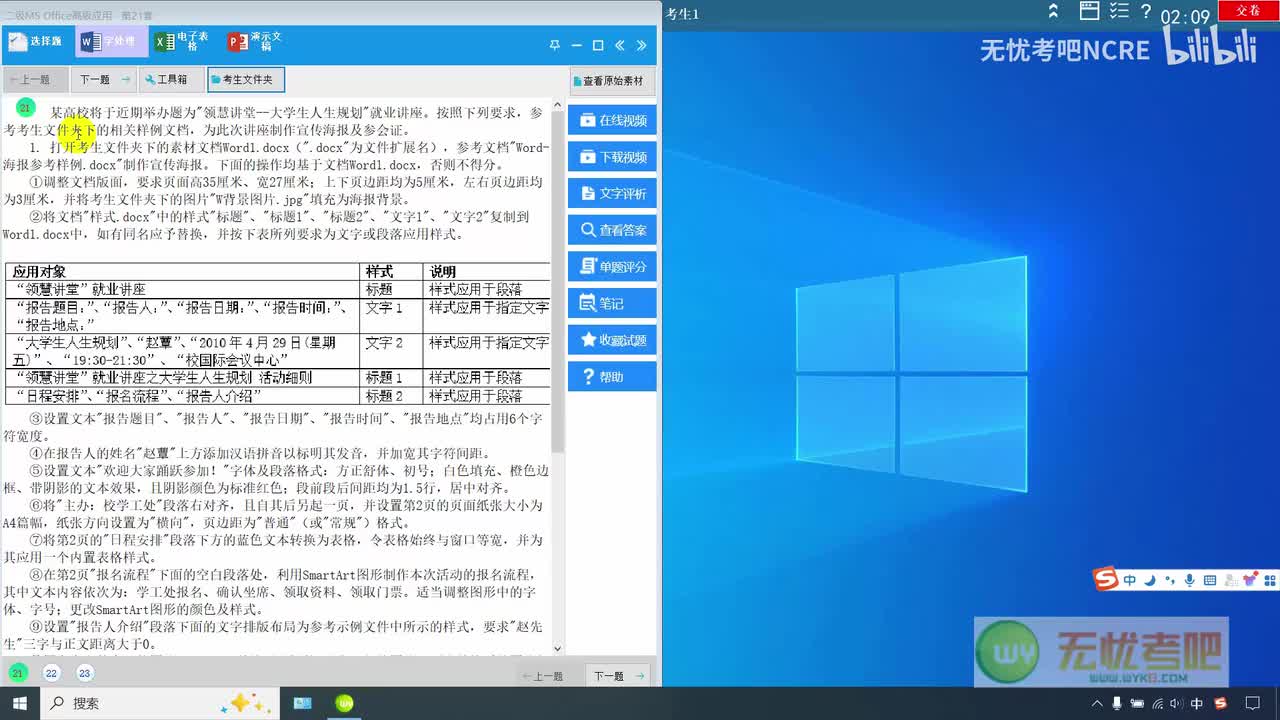Open the 帮助 help button
The height and width of the screenshot is (720, 1280).
(612, 377)
